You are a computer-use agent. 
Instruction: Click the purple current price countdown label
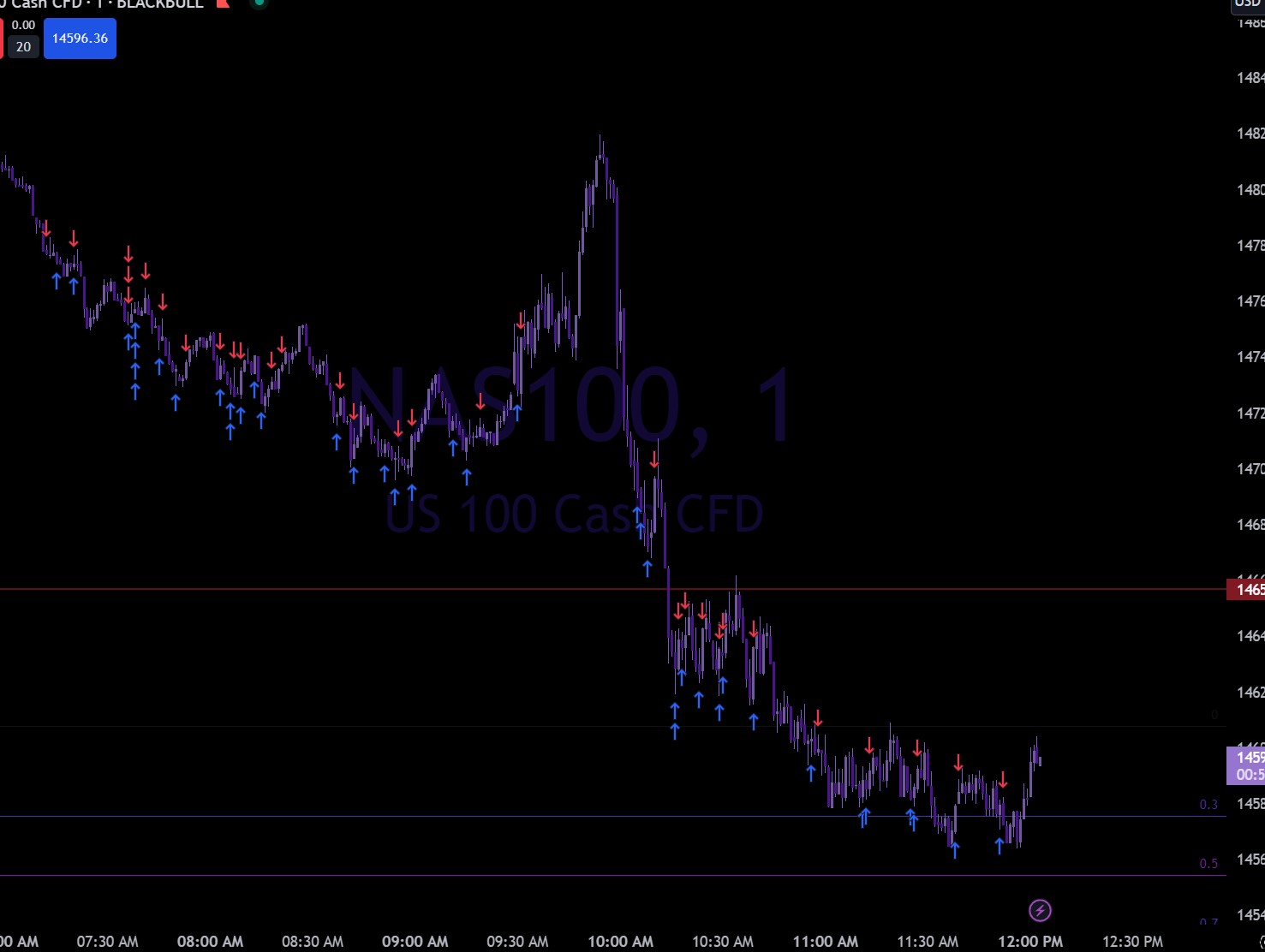[x=1246, y=765]
